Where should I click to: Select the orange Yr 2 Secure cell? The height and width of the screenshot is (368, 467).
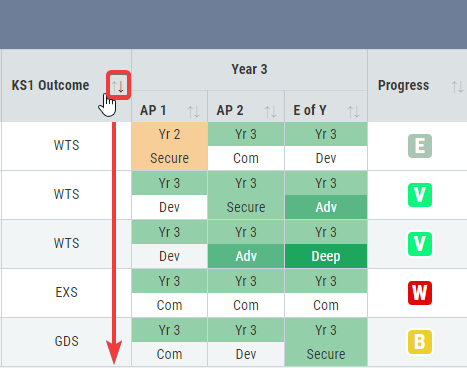[169, 146]
